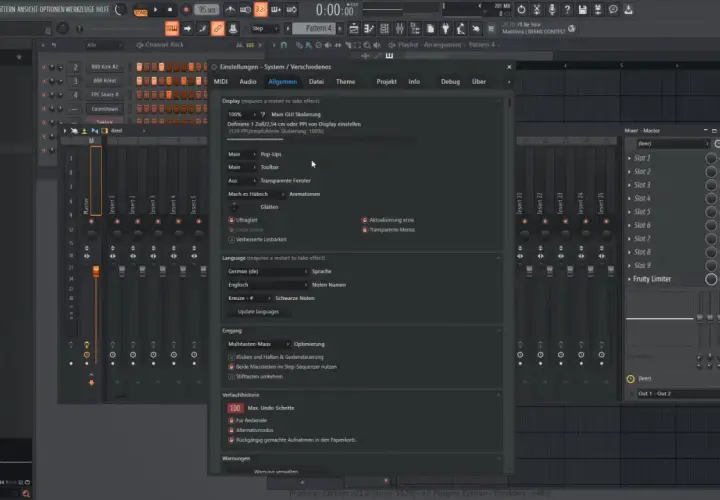Click the zoom tool in Playlist toolbar
720x500 pixels.
[367, 45]
